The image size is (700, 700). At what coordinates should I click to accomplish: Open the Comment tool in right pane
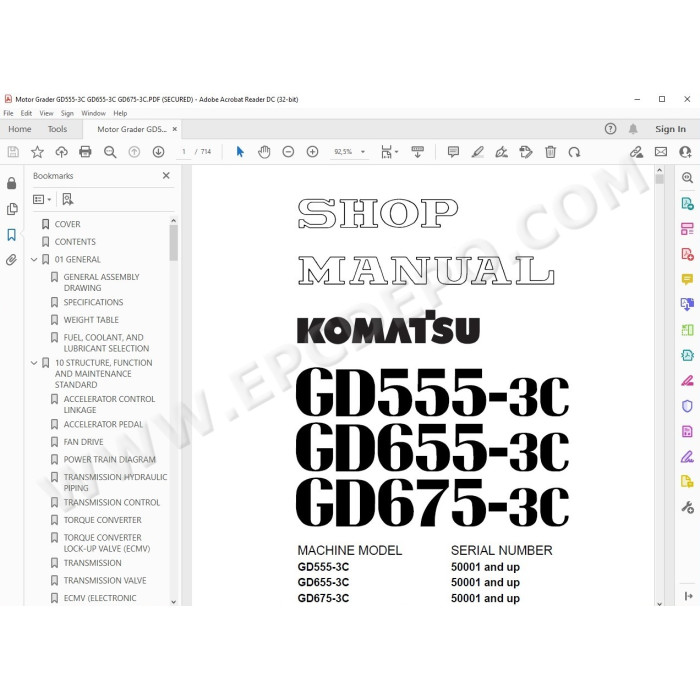pyautogui.click(x=687, y=280)
